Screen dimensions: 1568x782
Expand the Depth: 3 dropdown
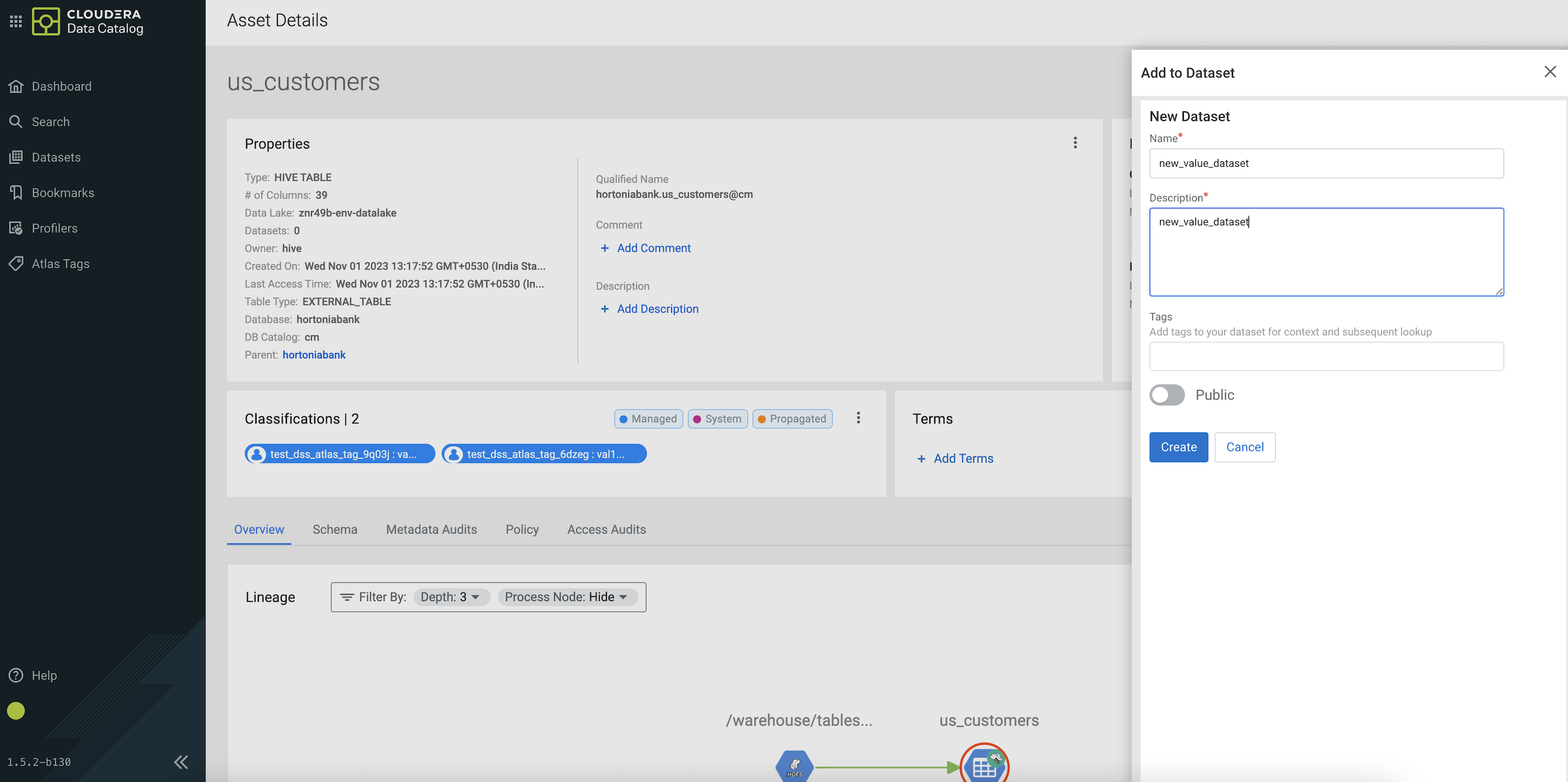point(451,597)
